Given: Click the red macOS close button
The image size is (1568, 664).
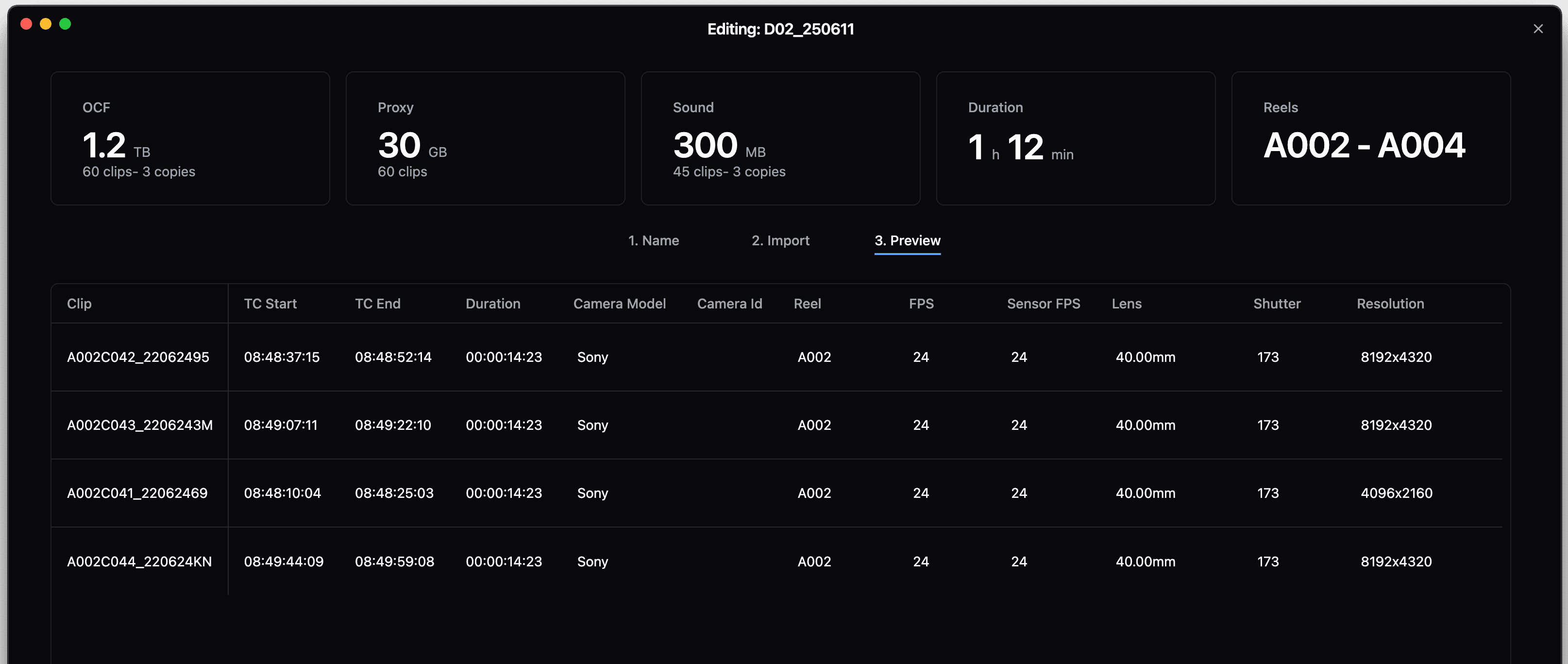Looking at the screenshot, I should point(26,24).
